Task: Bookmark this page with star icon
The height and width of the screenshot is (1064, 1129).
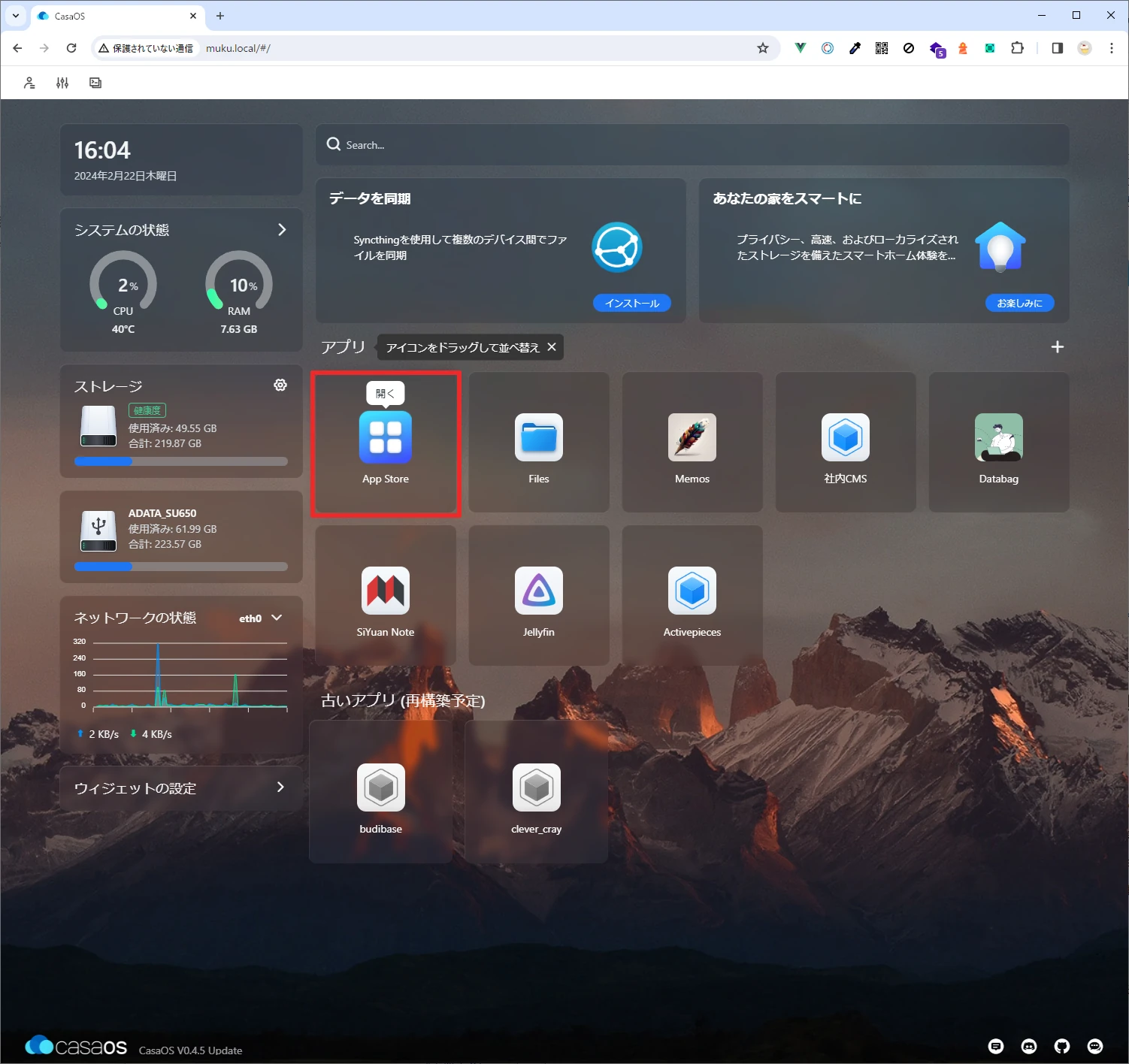Action: click(x=763, y=48)
